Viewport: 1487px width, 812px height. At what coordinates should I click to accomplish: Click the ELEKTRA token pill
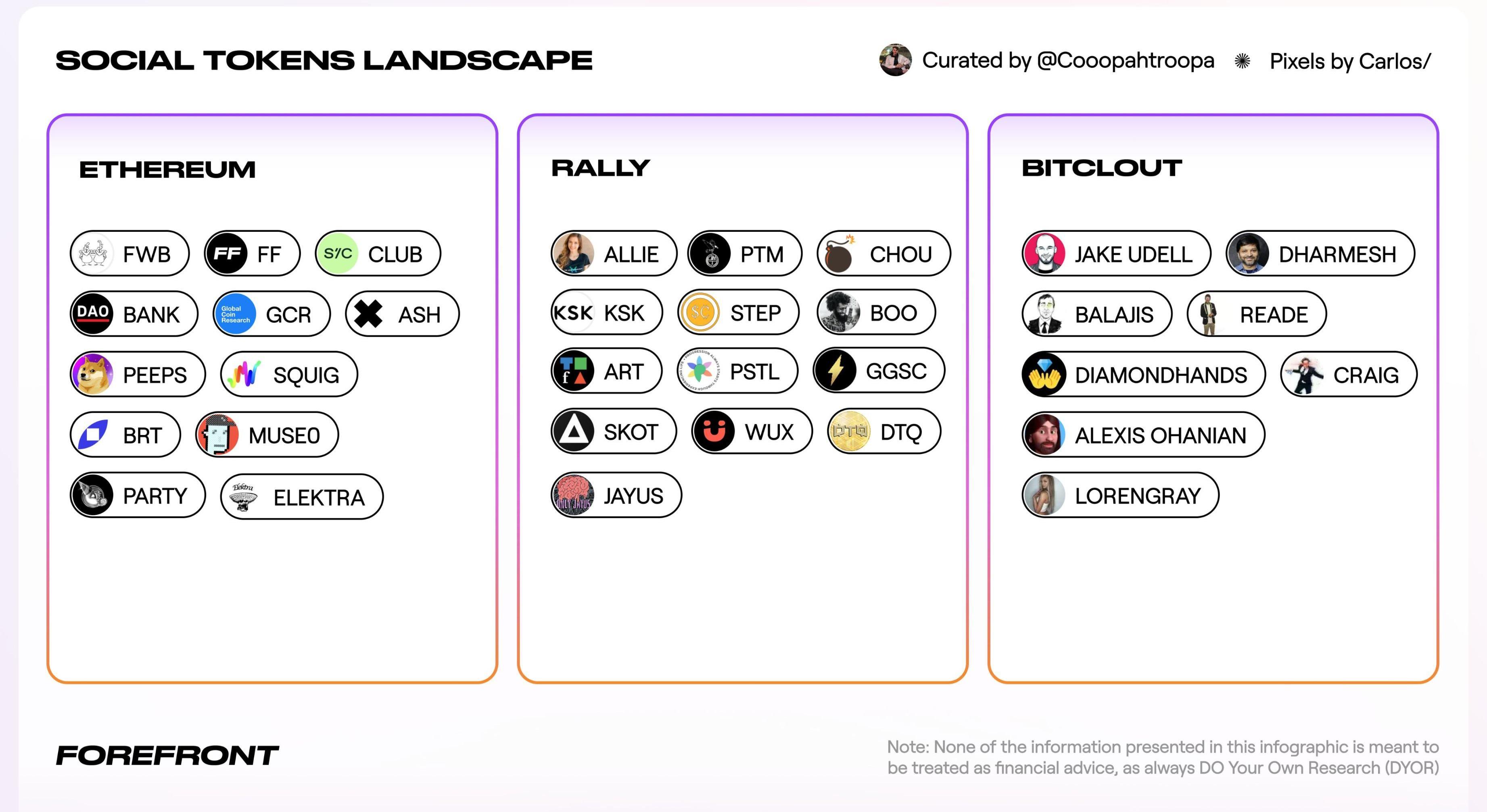pos(301,497)
